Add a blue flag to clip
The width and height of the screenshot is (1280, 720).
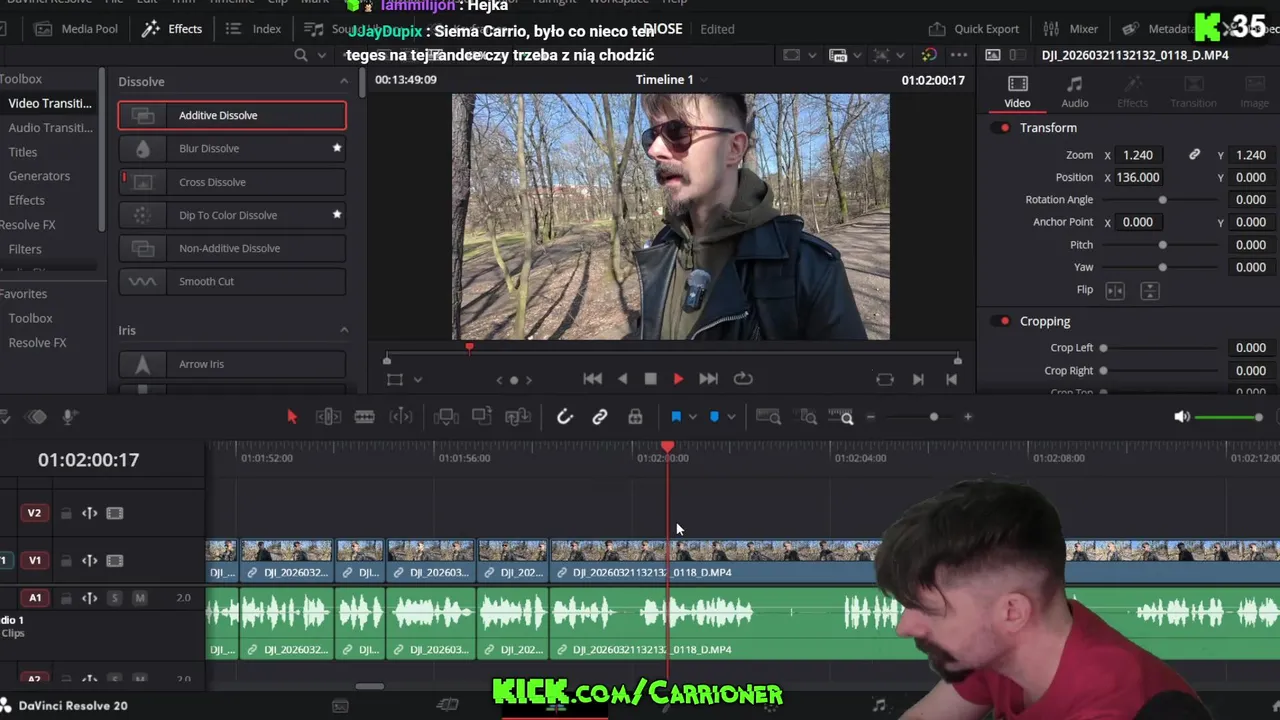pos(676,417)
